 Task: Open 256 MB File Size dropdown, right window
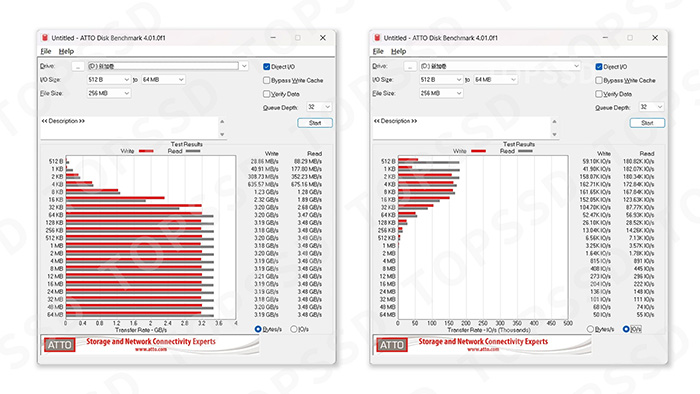click(x=441, y=93)
